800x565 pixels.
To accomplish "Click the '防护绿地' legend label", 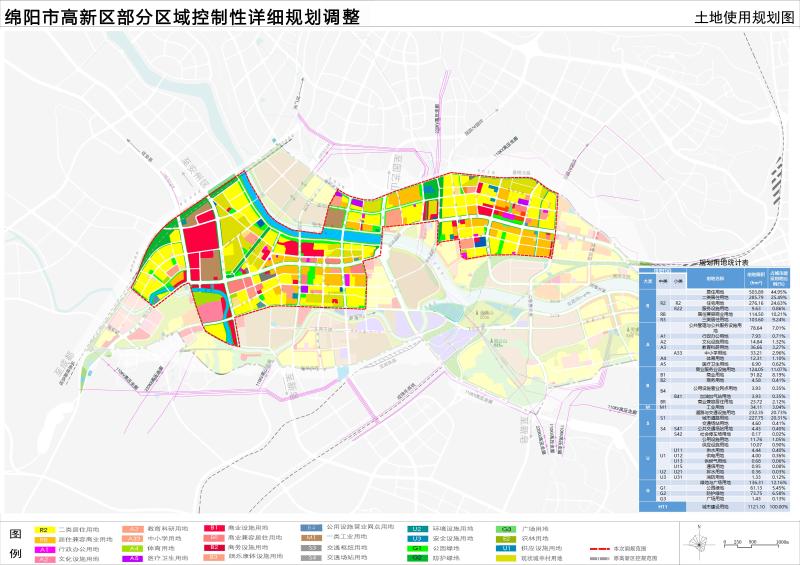I will [x=446, y=558].
